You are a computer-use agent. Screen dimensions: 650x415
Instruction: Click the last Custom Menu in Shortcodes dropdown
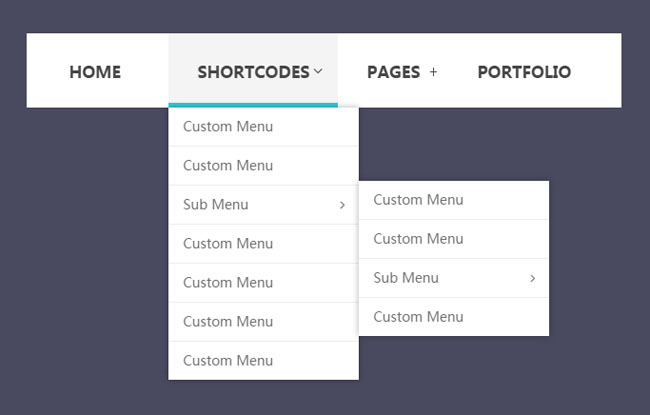[228, 361]
